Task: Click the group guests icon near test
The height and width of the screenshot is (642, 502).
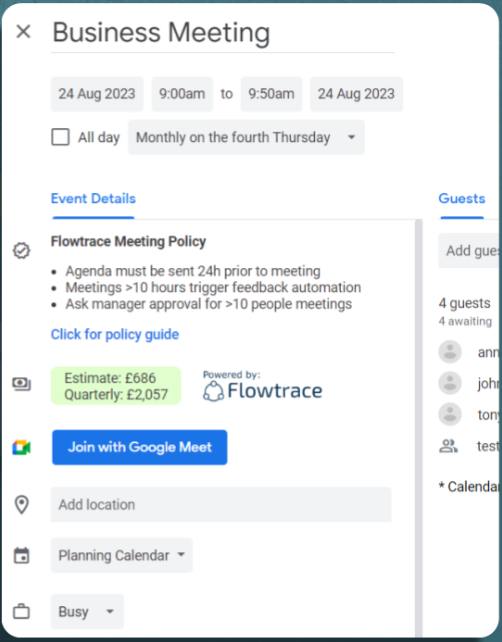Action: click(x=448, y=446)
